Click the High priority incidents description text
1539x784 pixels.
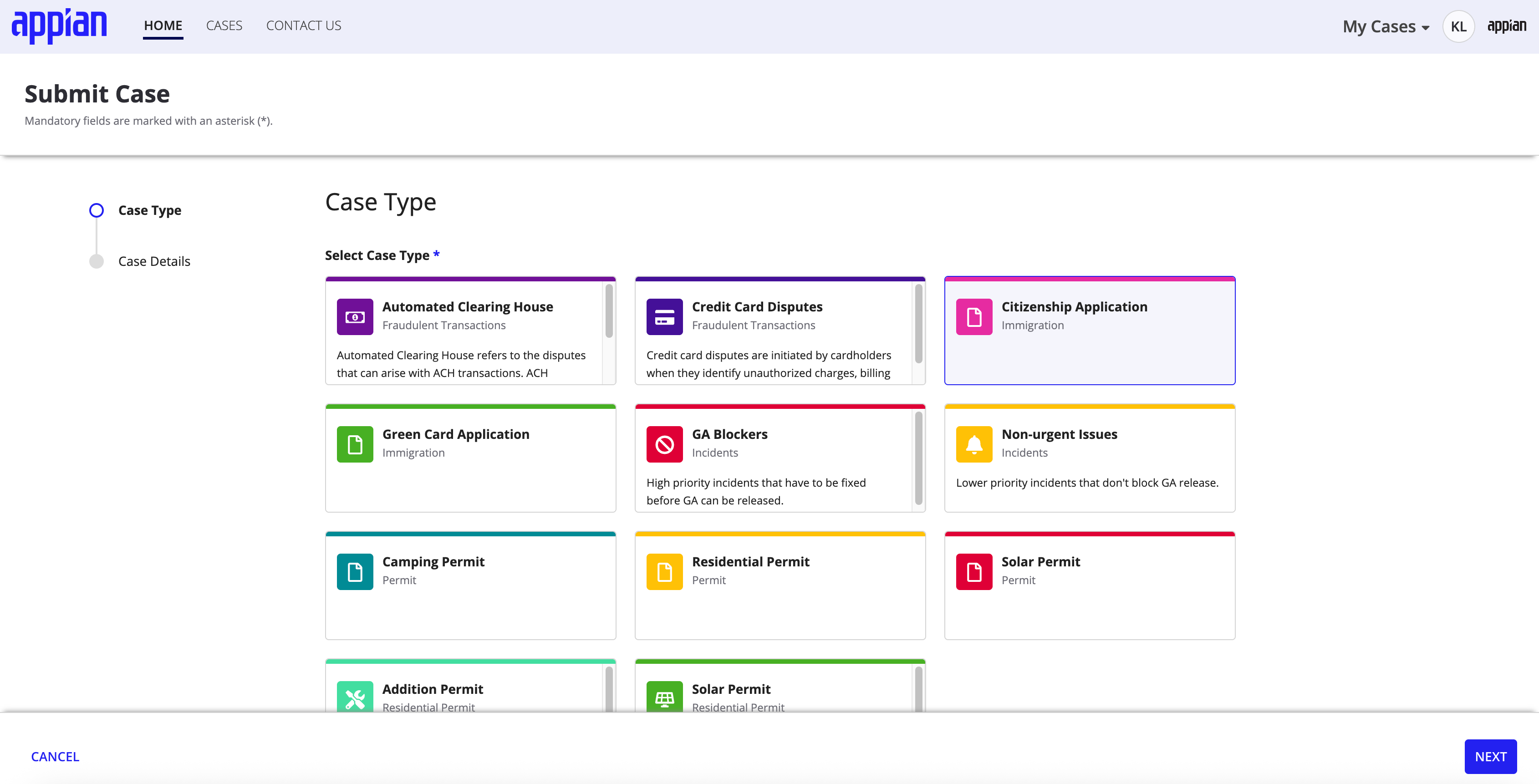(x=756, y=491)
